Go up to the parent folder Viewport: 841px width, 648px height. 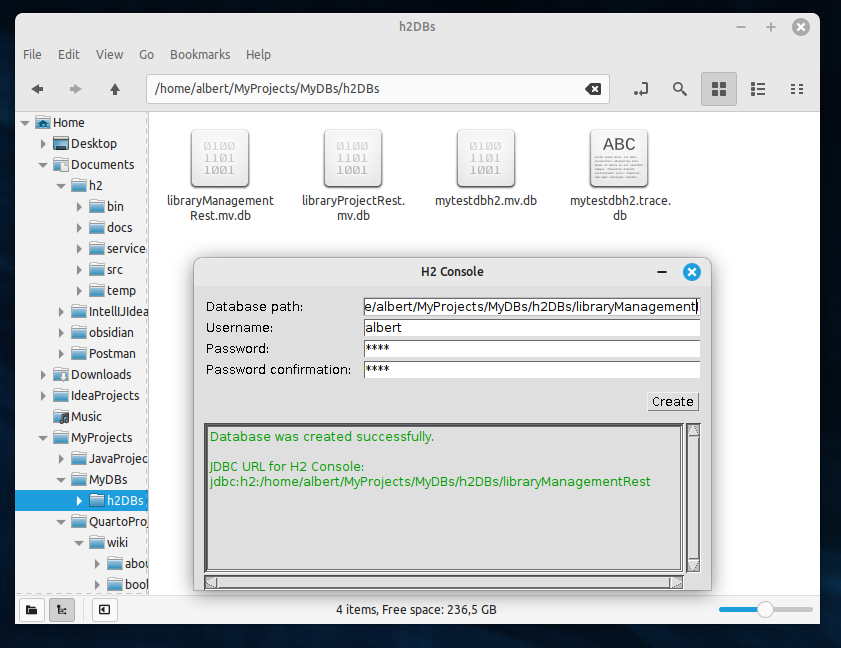115,89
